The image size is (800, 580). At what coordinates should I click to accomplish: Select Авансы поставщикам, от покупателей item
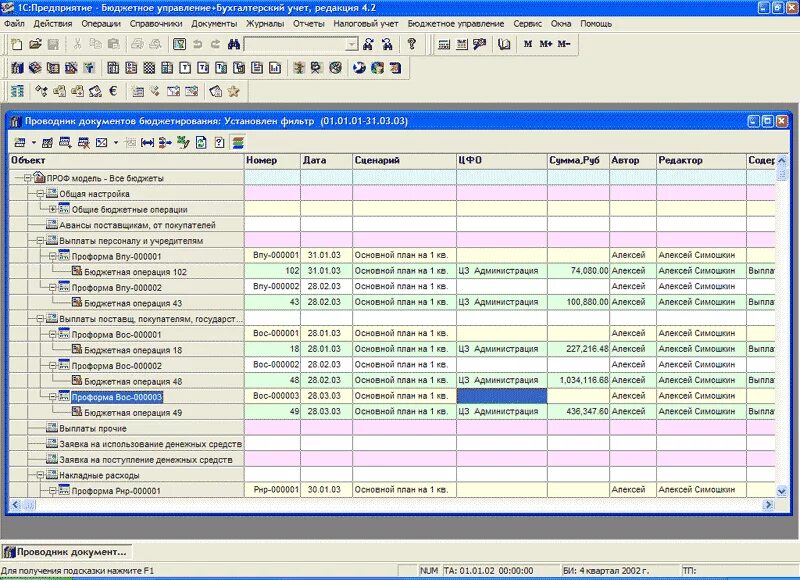137,225
